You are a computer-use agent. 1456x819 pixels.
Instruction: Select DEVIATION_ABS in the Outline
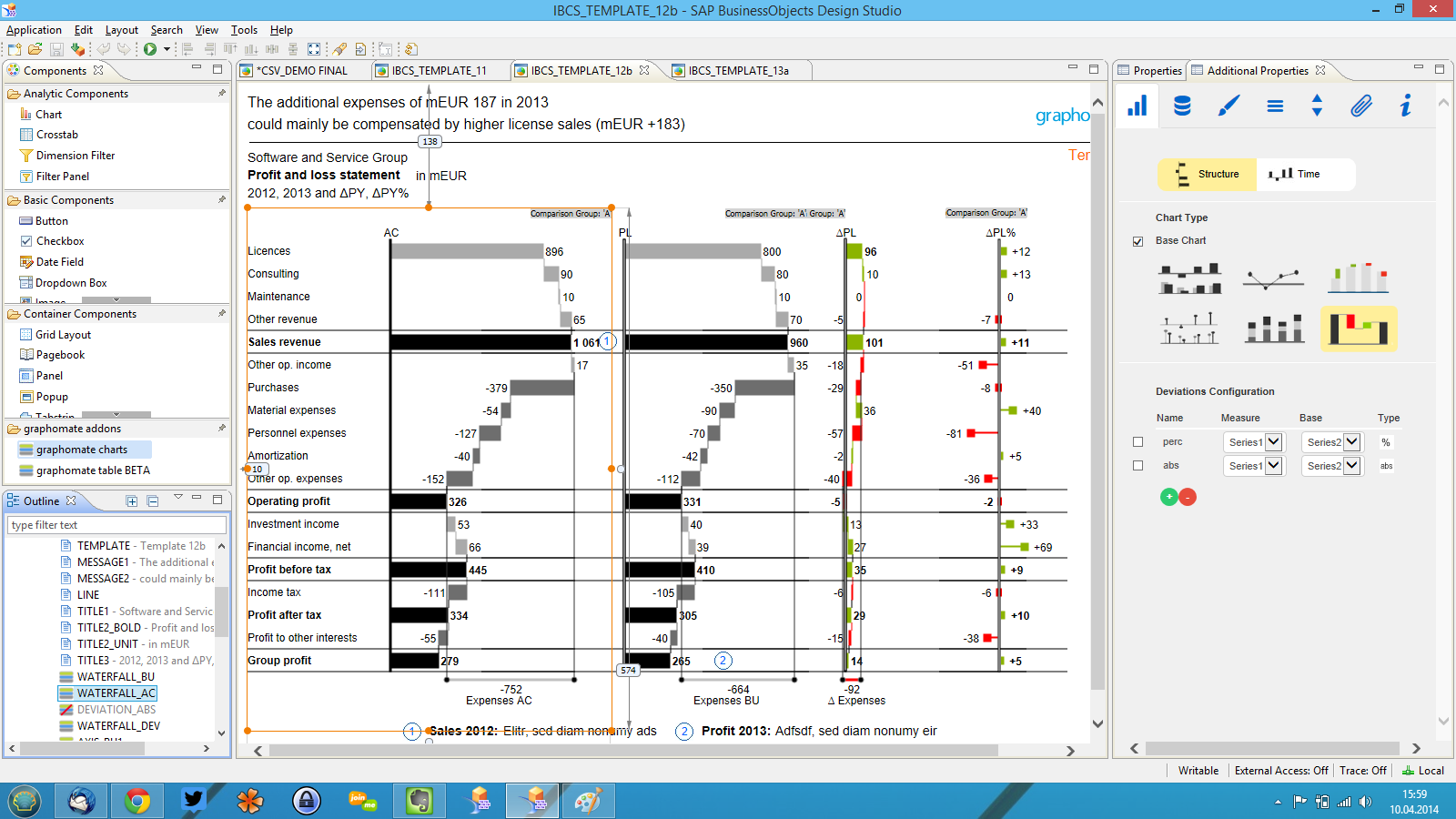116,710
